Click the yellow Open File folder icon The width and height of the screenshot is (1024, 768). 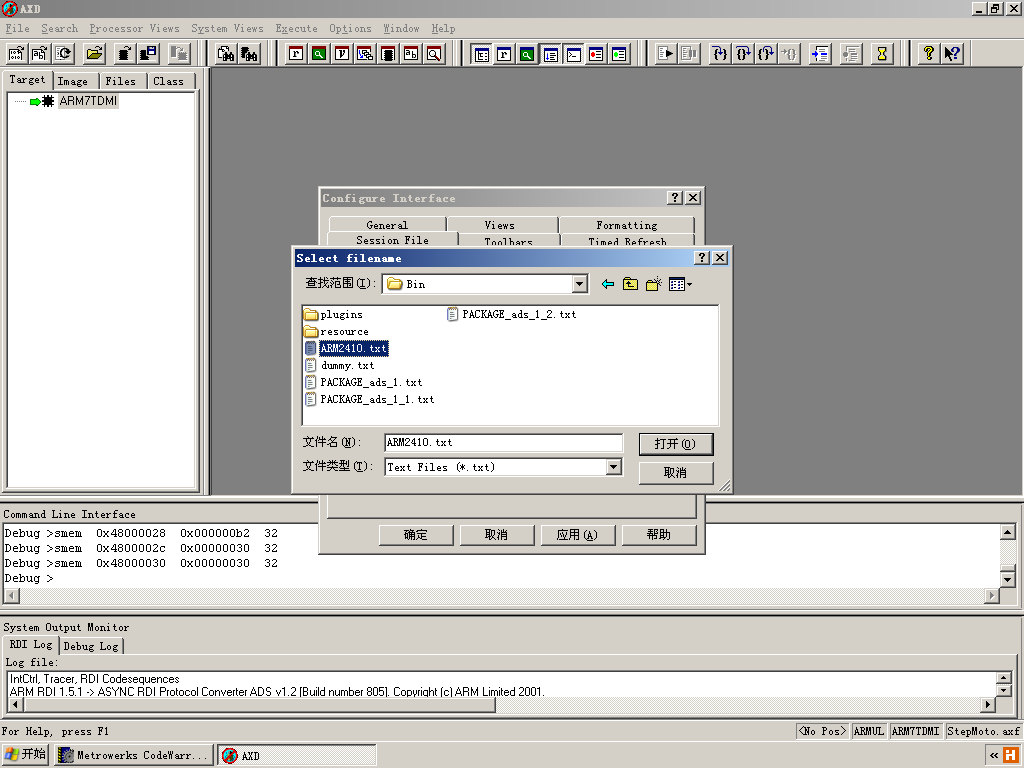point(95,54)
